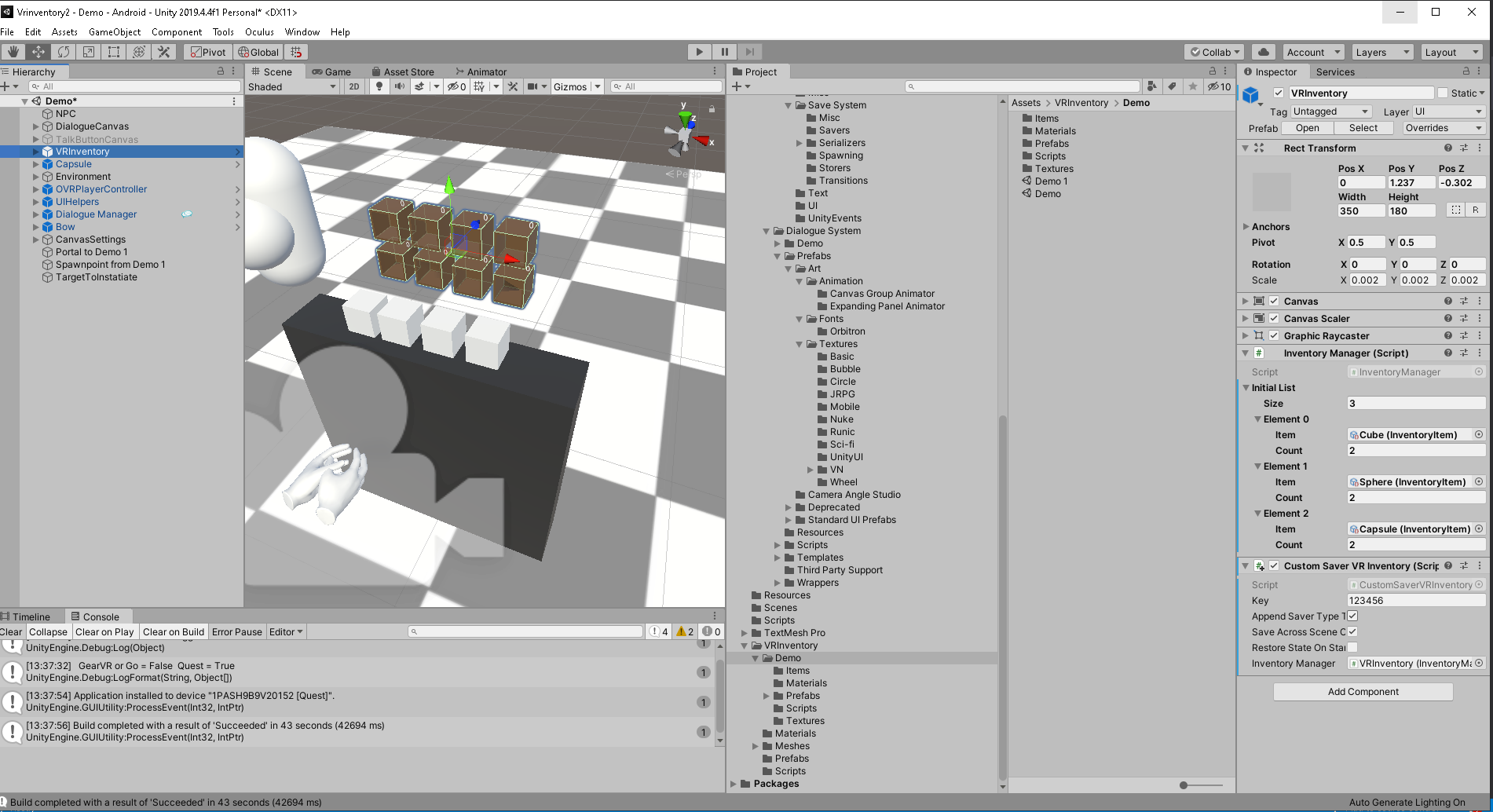Open scene camera settings icon
Viewport: 1493px width, 812px height.
coord(532,86)
